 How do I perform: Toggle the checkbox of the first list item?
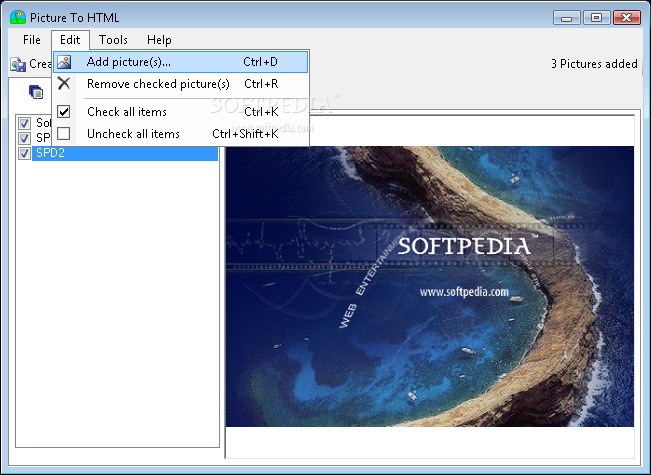[x=24, y=123]
